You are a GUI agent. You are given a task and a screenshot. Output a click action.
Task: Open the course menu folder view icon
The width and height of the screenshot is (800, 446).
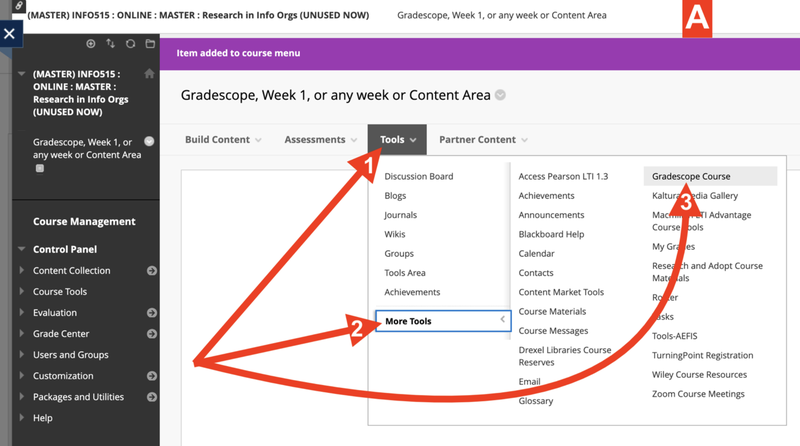point(150,44)
